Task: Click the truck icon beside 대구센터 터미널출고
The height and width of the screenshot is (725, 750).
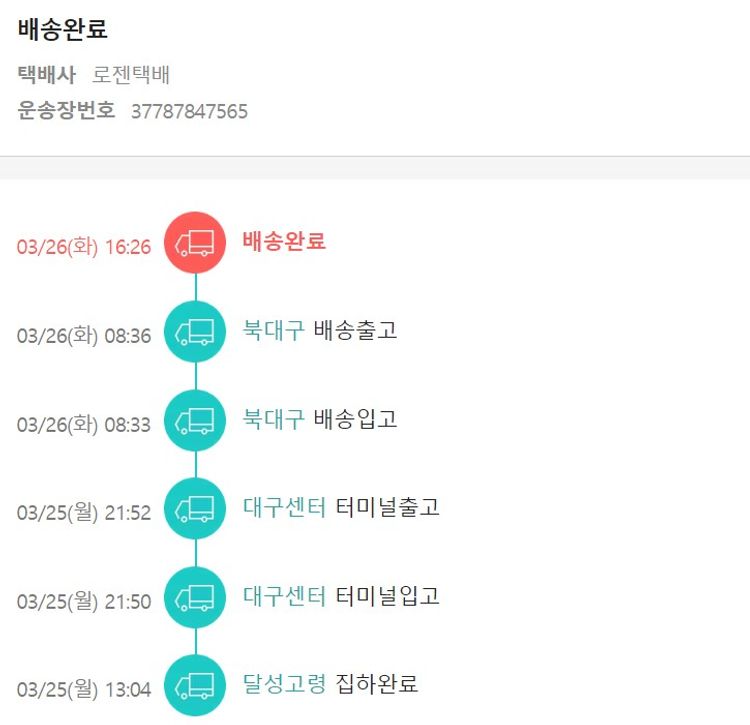Action: (195, 509)
